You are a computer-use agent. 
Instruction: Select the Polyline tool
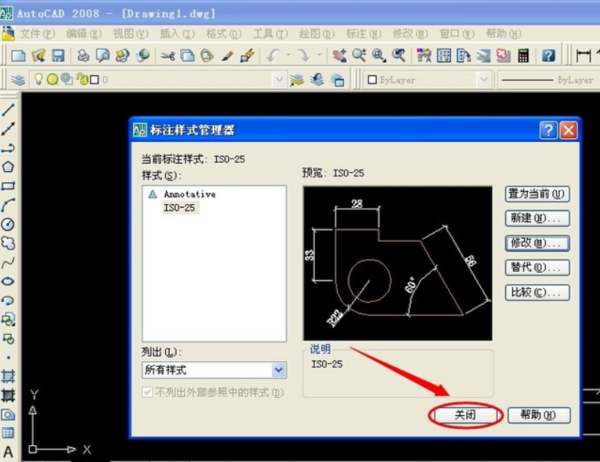tap(8, 148)
